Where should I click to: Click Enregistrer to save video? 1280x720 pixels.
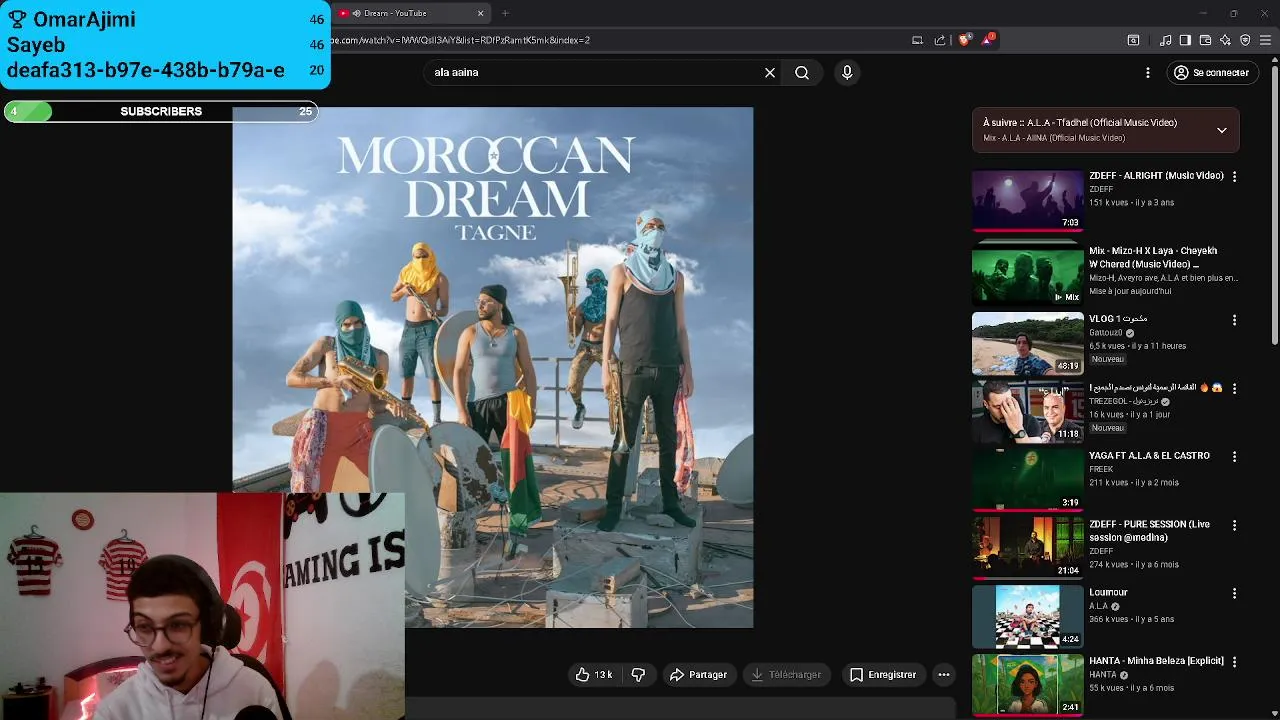(883, 675)
